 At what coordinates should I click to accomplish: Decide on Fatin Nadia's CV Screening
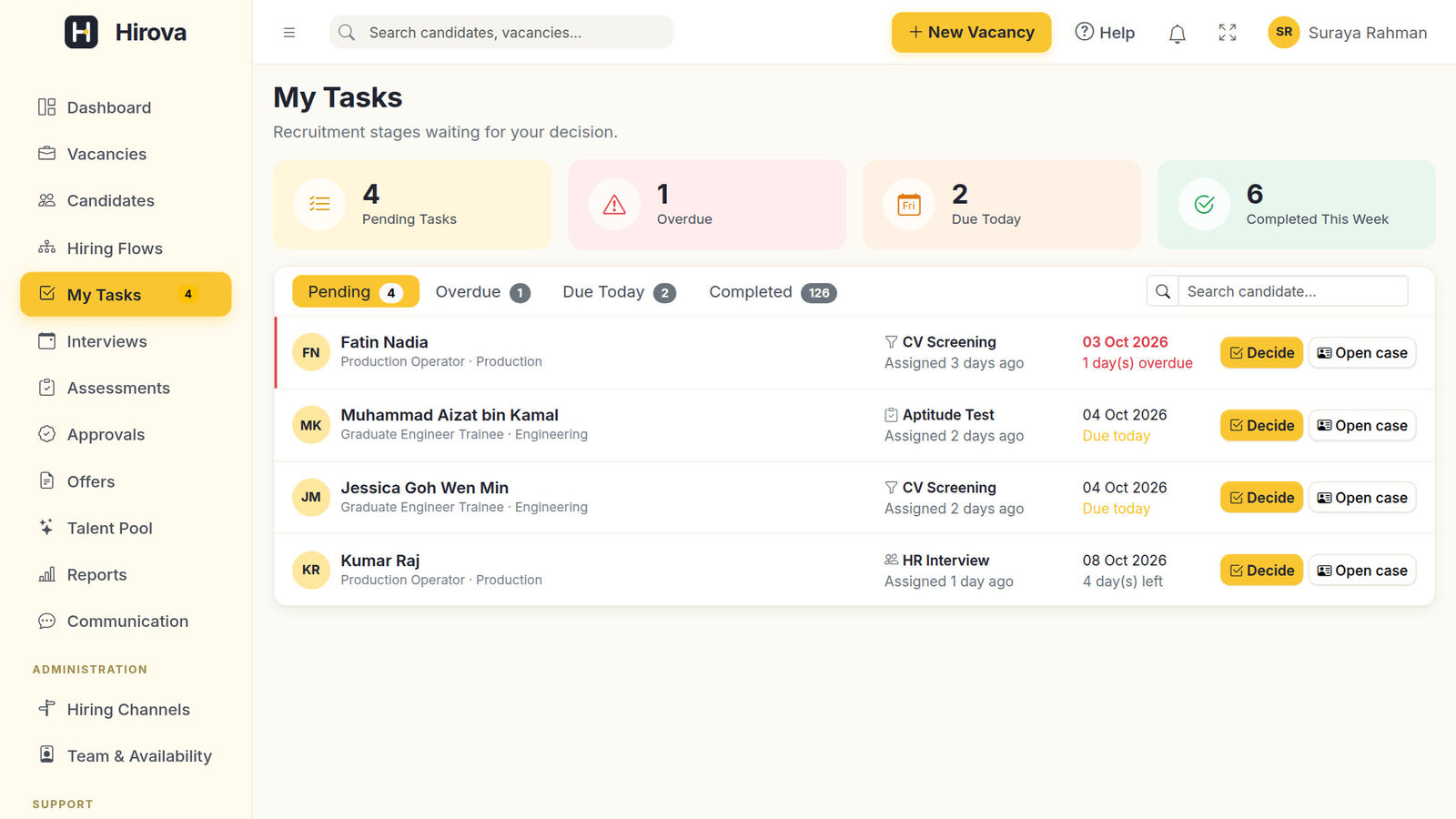pyautogui.click(x=1261, y=352)
